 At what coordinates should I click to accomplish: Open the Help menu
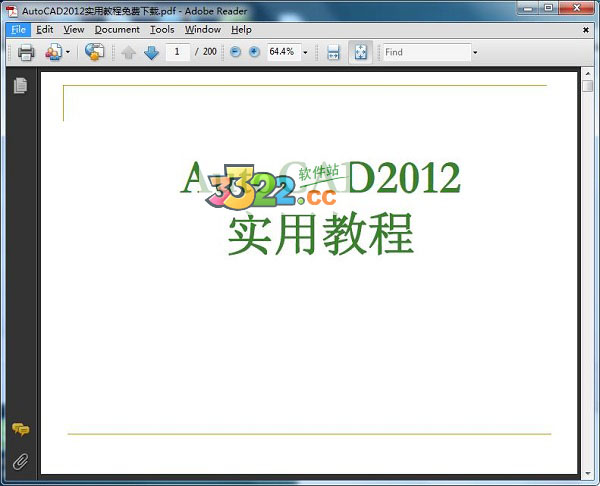(241, 29)
